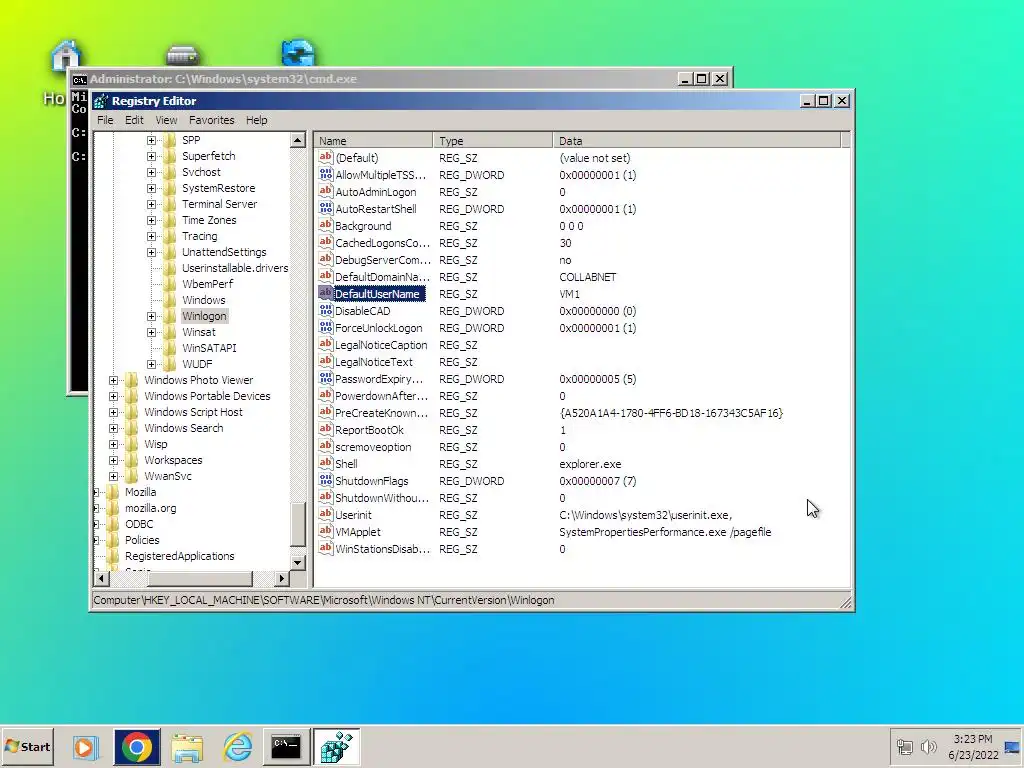Select the WinSATAPI key

209,348
